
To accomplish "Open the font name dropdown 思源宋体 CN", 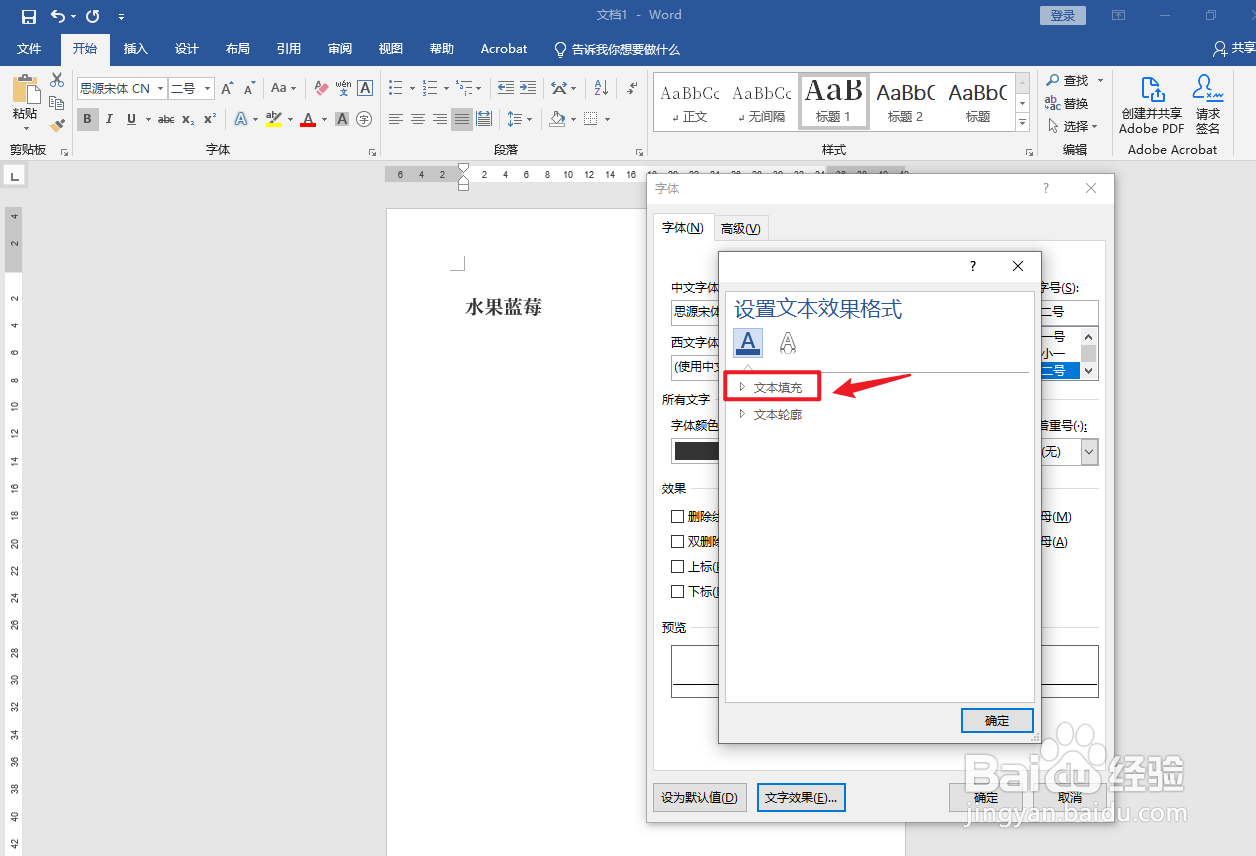I will (160, 89).
